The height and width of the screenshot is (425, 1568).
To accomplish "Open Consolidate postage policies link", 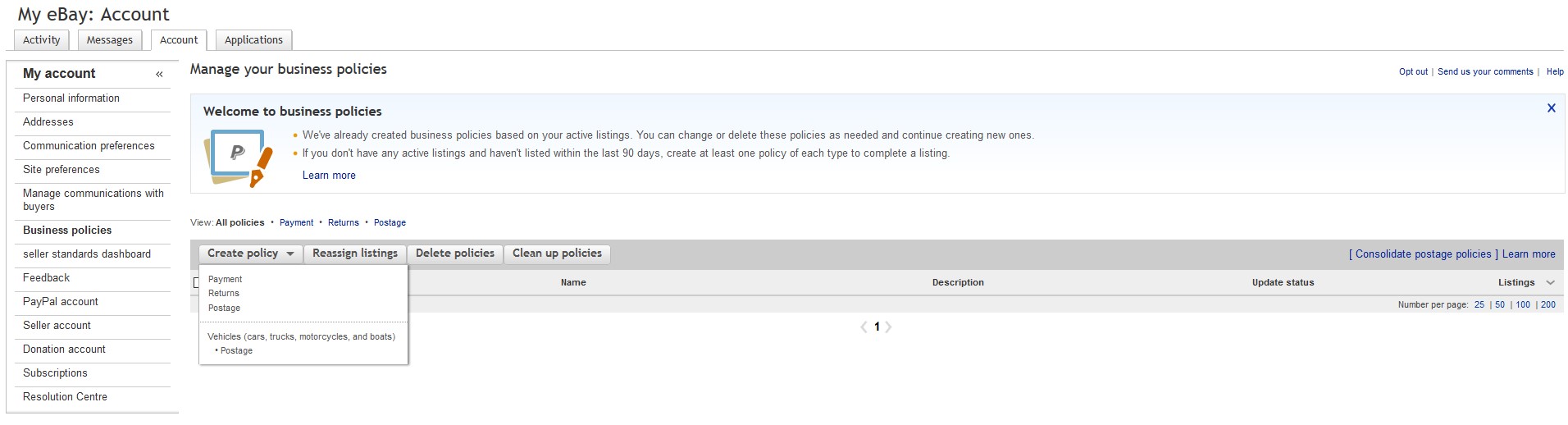I will [1424, 254].
